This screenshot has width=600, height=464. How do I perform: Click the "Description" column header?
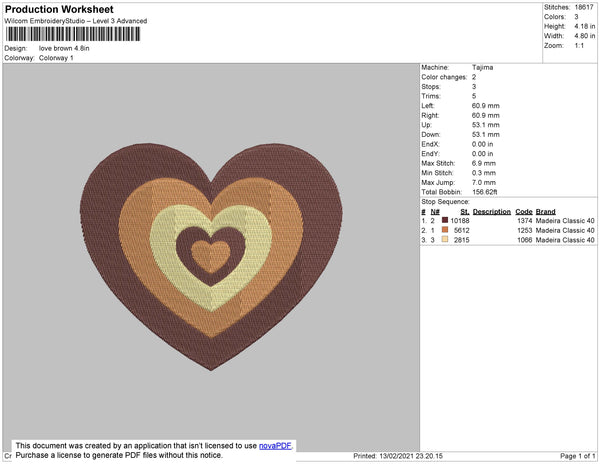point(492,212)
